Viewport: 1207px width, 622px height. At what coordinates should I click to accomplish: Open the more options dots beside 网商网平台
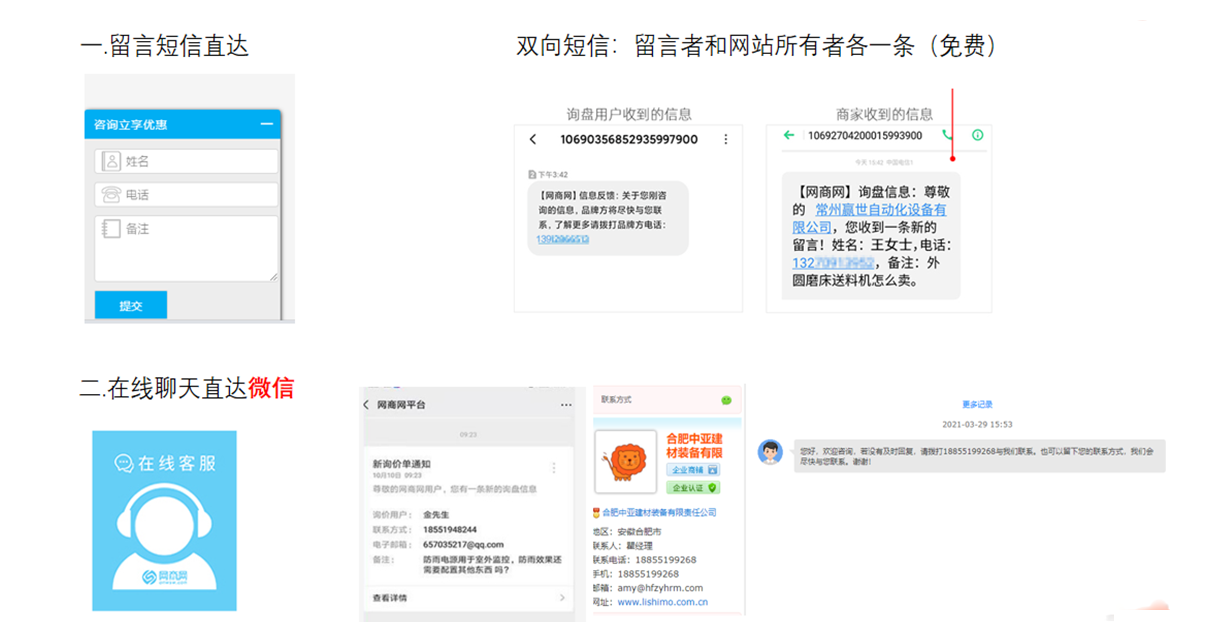pyautogui.click(x=566, y=404)
